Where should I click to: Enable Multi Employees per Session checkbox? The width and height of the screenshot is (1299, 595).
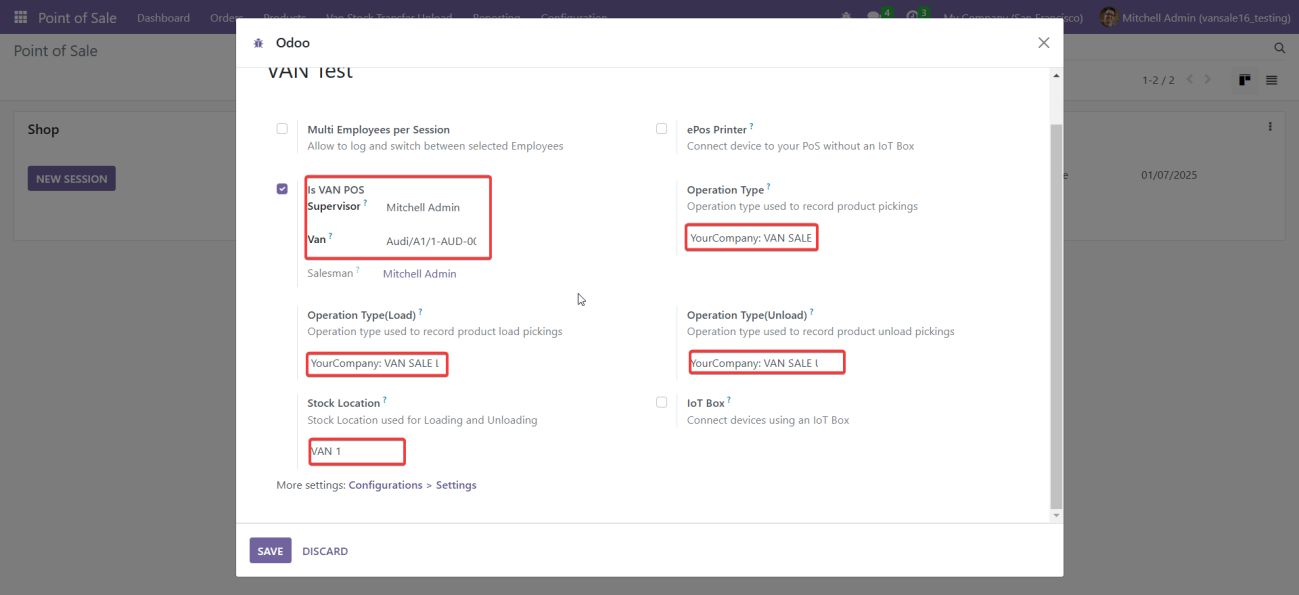point(282,129)
